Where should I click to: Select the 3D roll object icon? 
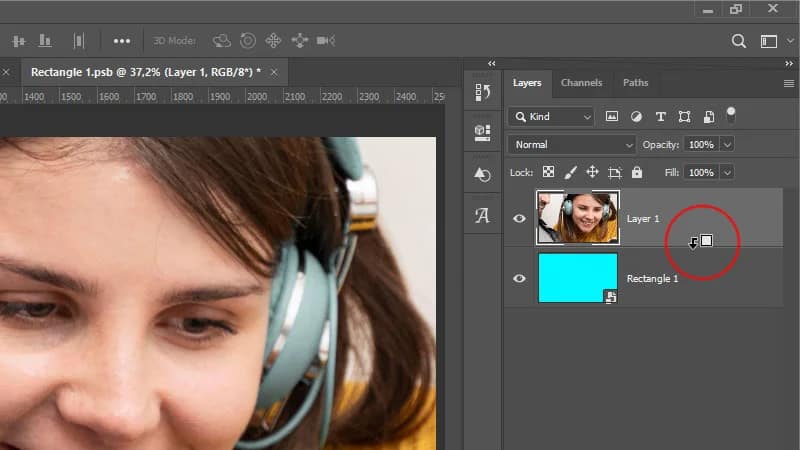coord(248,41)
